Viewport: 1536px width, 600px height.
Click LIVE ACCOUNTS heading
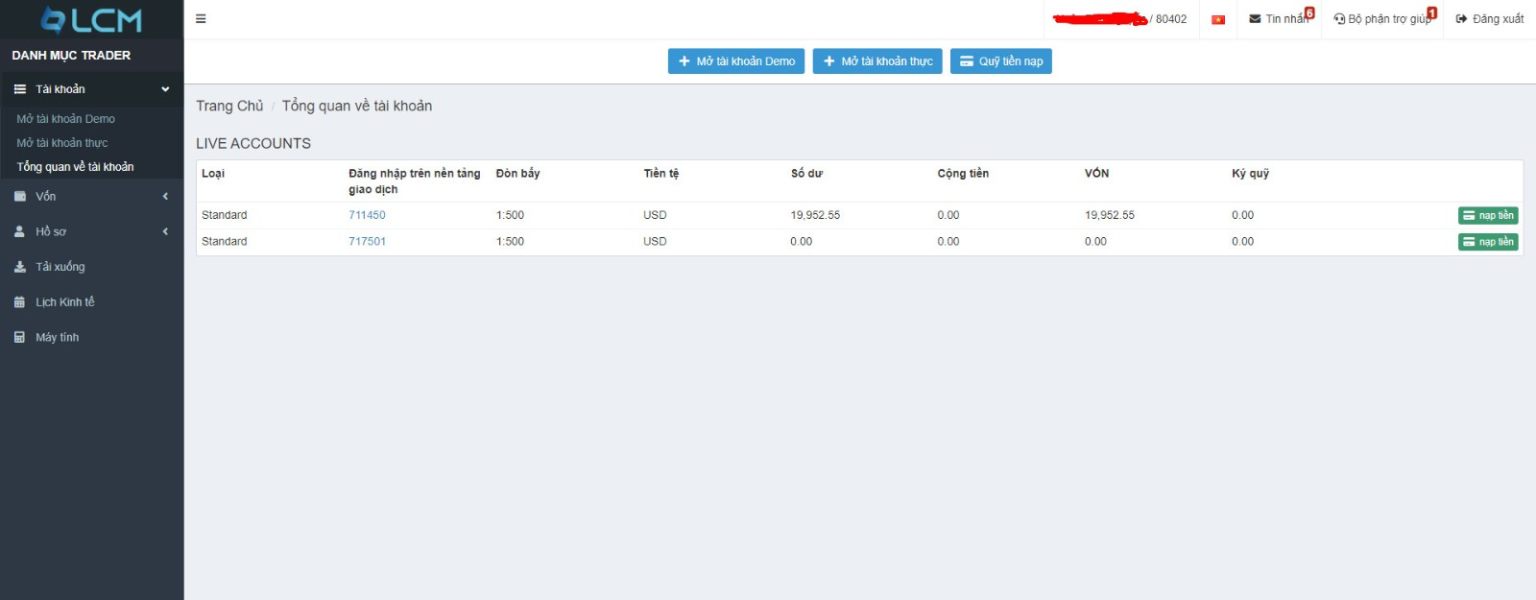point(253,143)
